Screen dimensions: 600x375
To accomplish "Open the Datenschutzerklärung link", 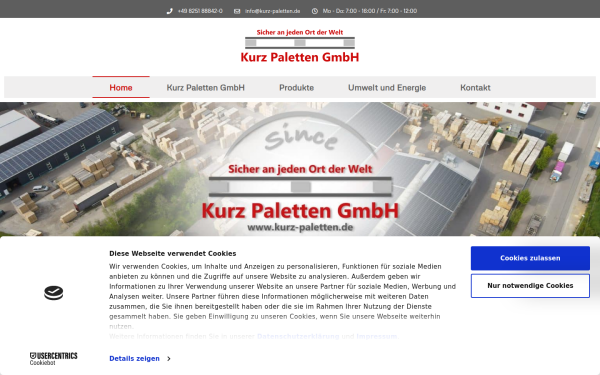I will click(x=298, y=336).
